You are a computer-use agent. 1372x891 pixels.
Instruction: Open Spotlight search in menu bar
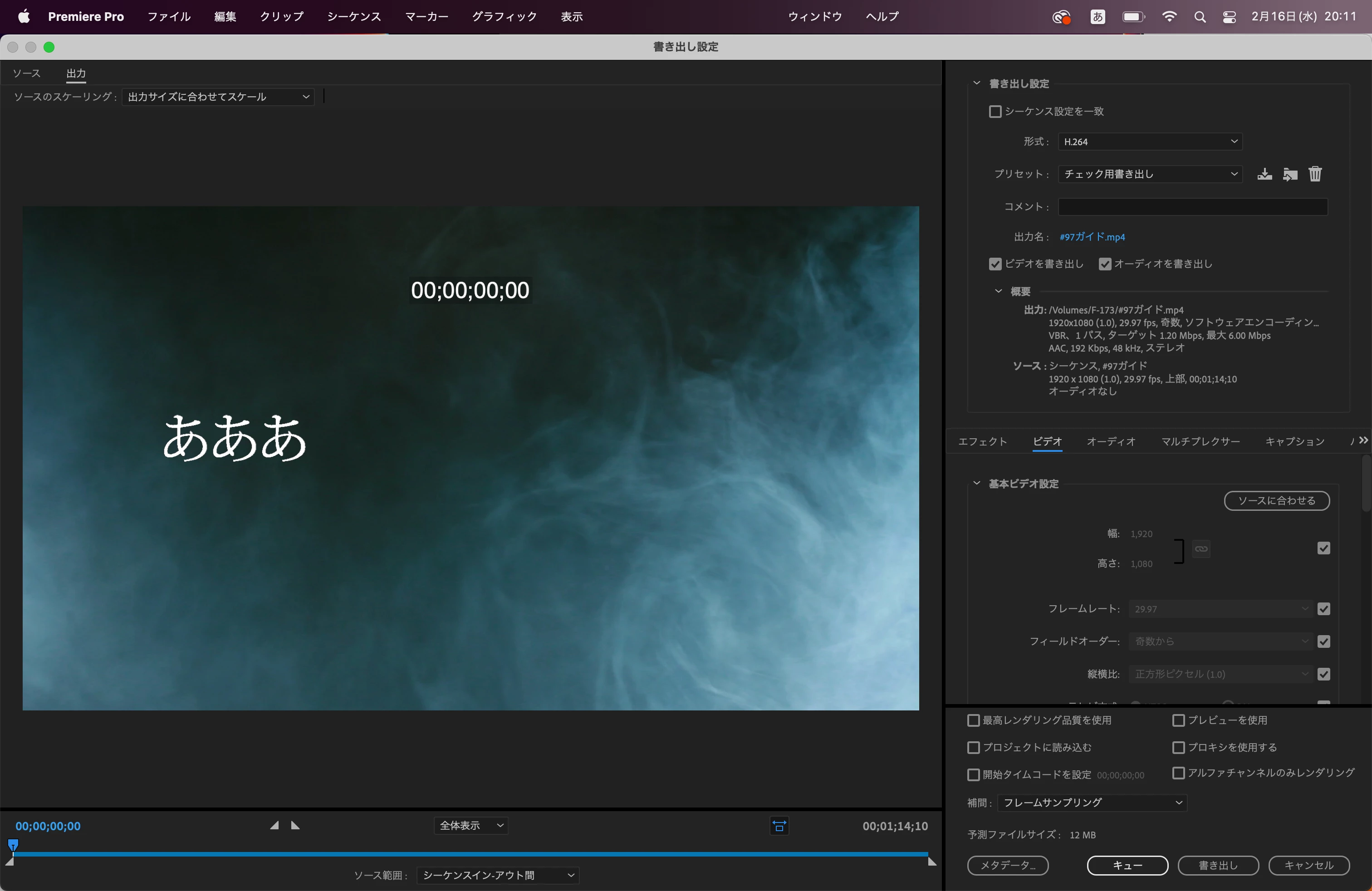click(1200, 17)
